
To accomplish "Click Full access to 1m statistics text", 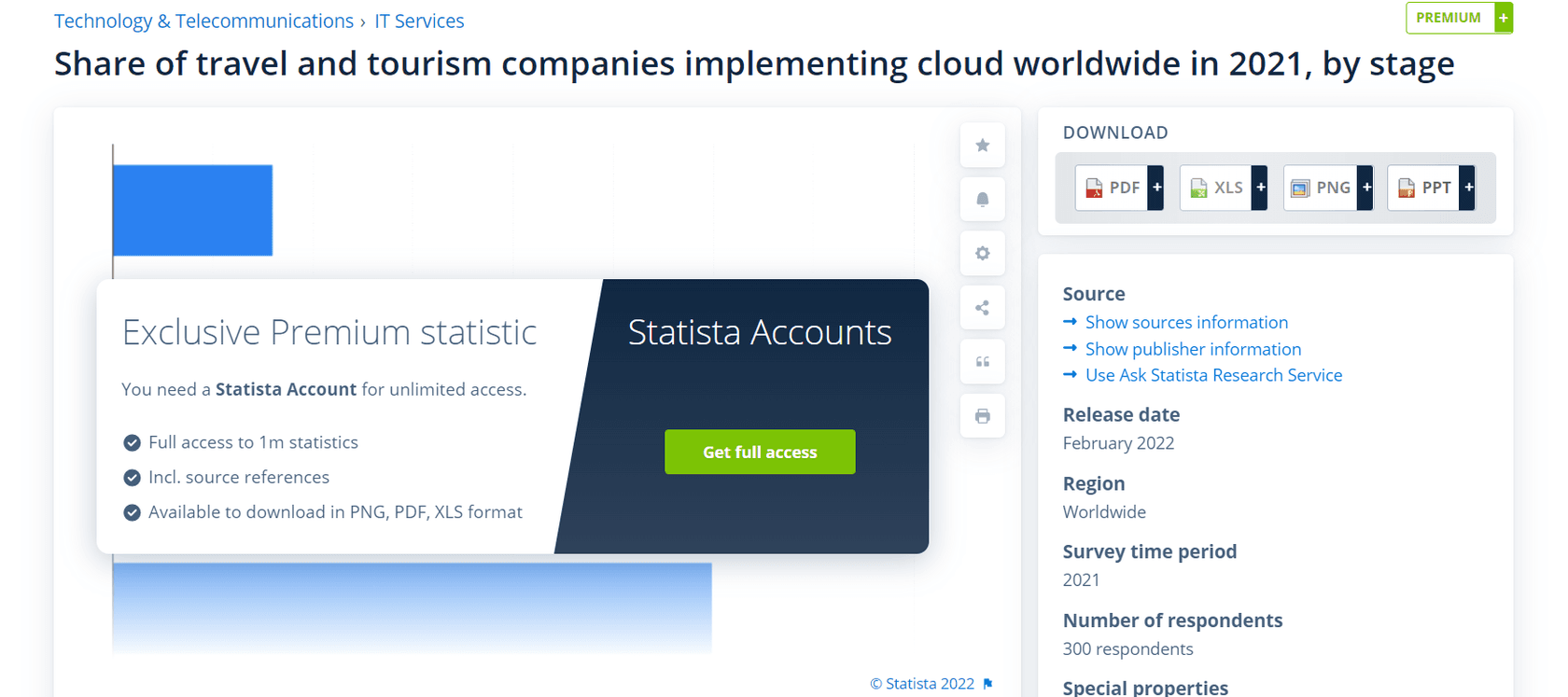I will [x=253, y=442].
